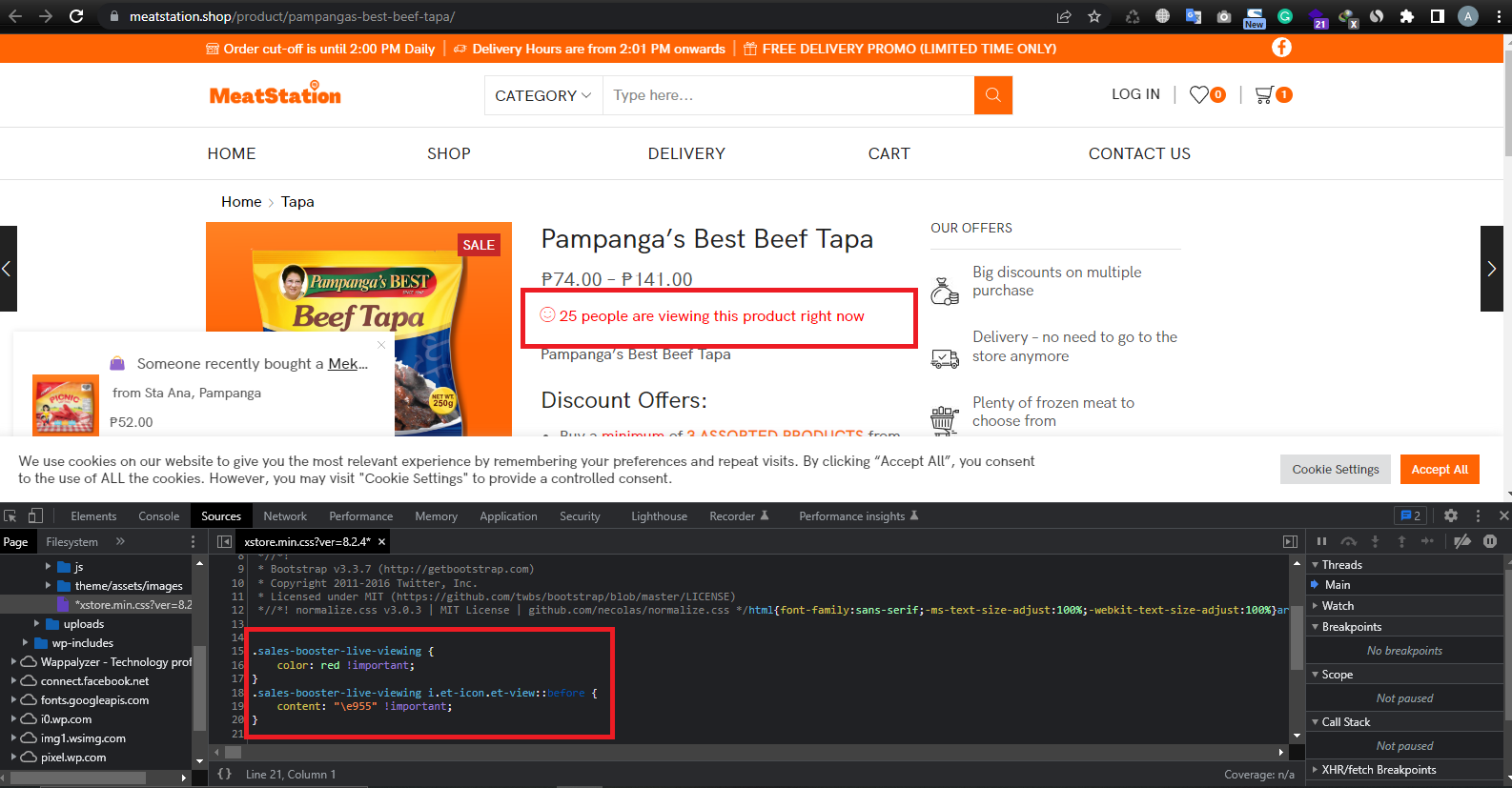Click the browser address bar URL
1512x788 pixels.
tap(292, 16)
